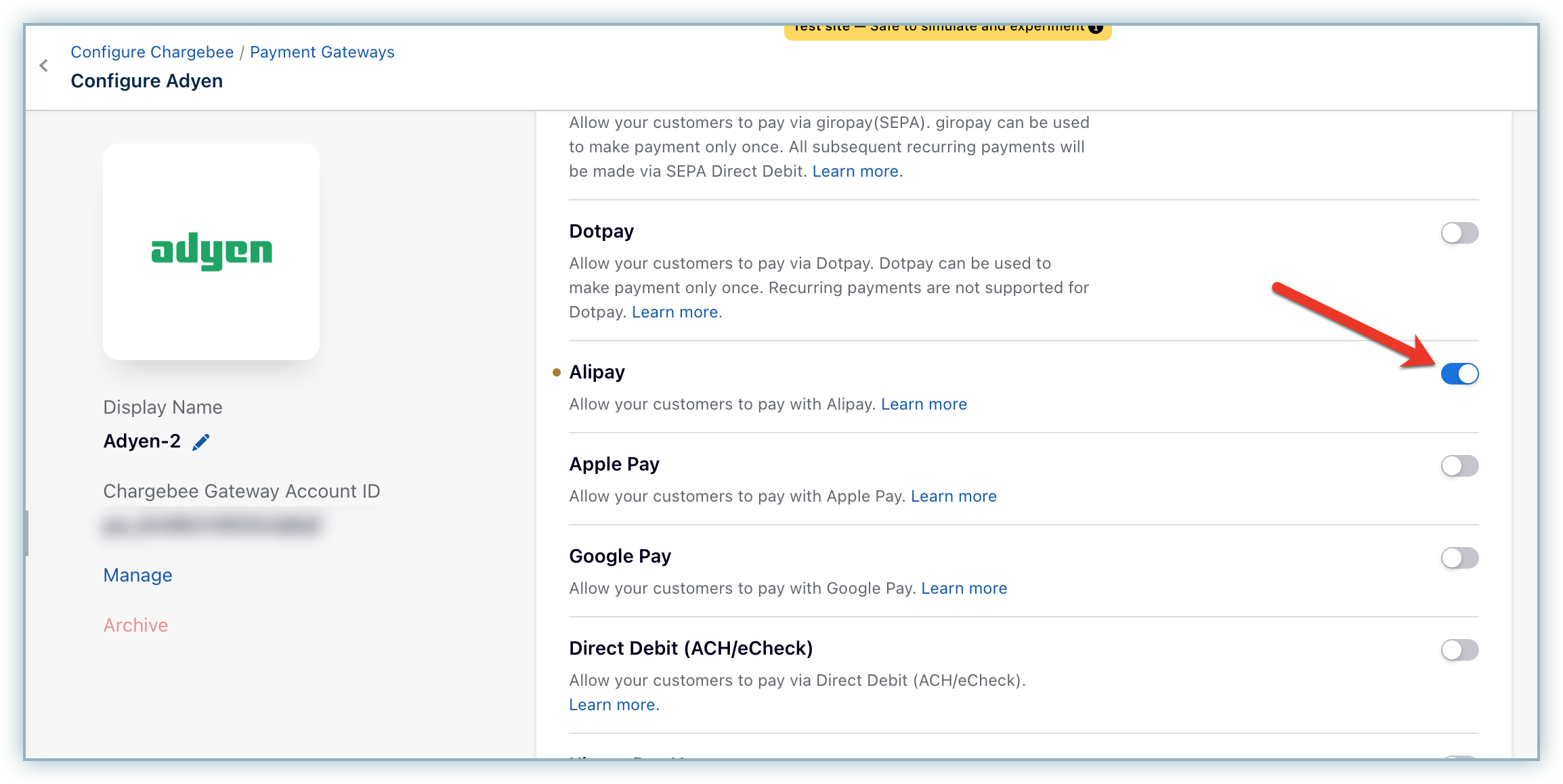The image size is (1563, 784).
Task: Open the Manage link
Action: [x=138, y=575]
